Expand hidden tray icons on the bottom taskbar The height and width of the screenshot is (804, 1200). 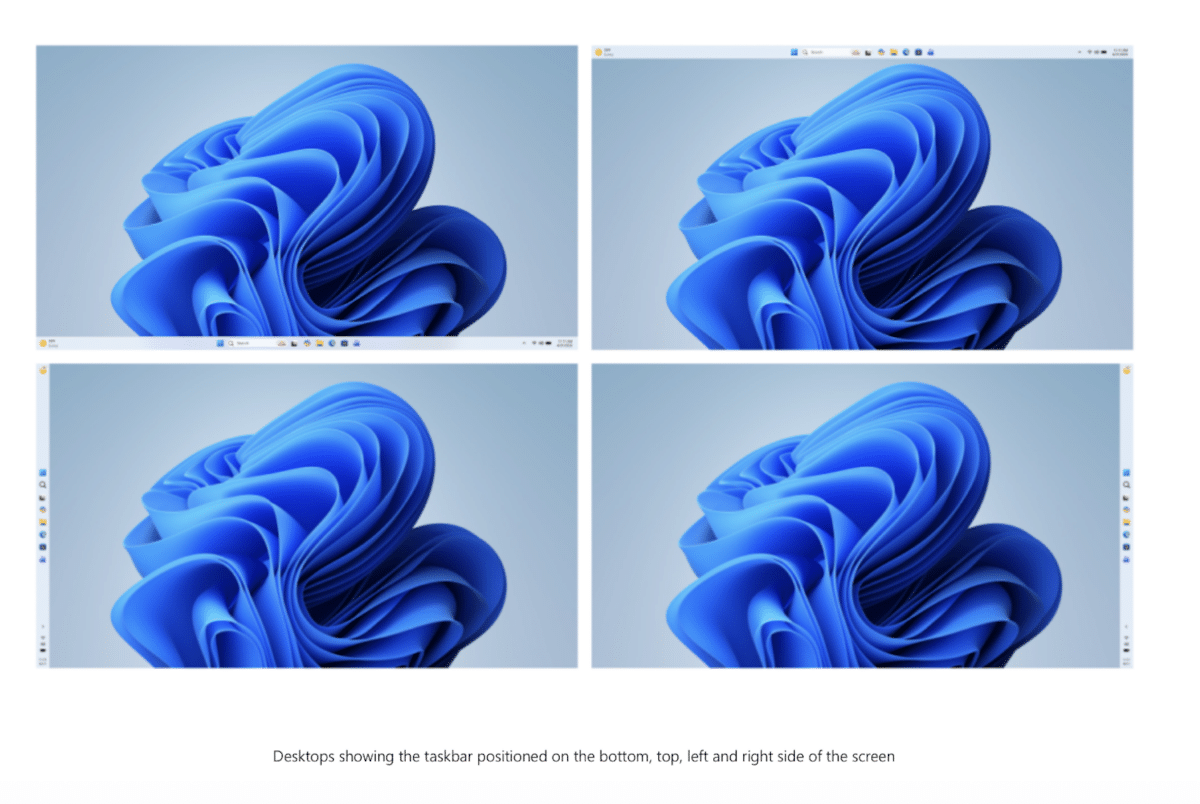point(525,343)
